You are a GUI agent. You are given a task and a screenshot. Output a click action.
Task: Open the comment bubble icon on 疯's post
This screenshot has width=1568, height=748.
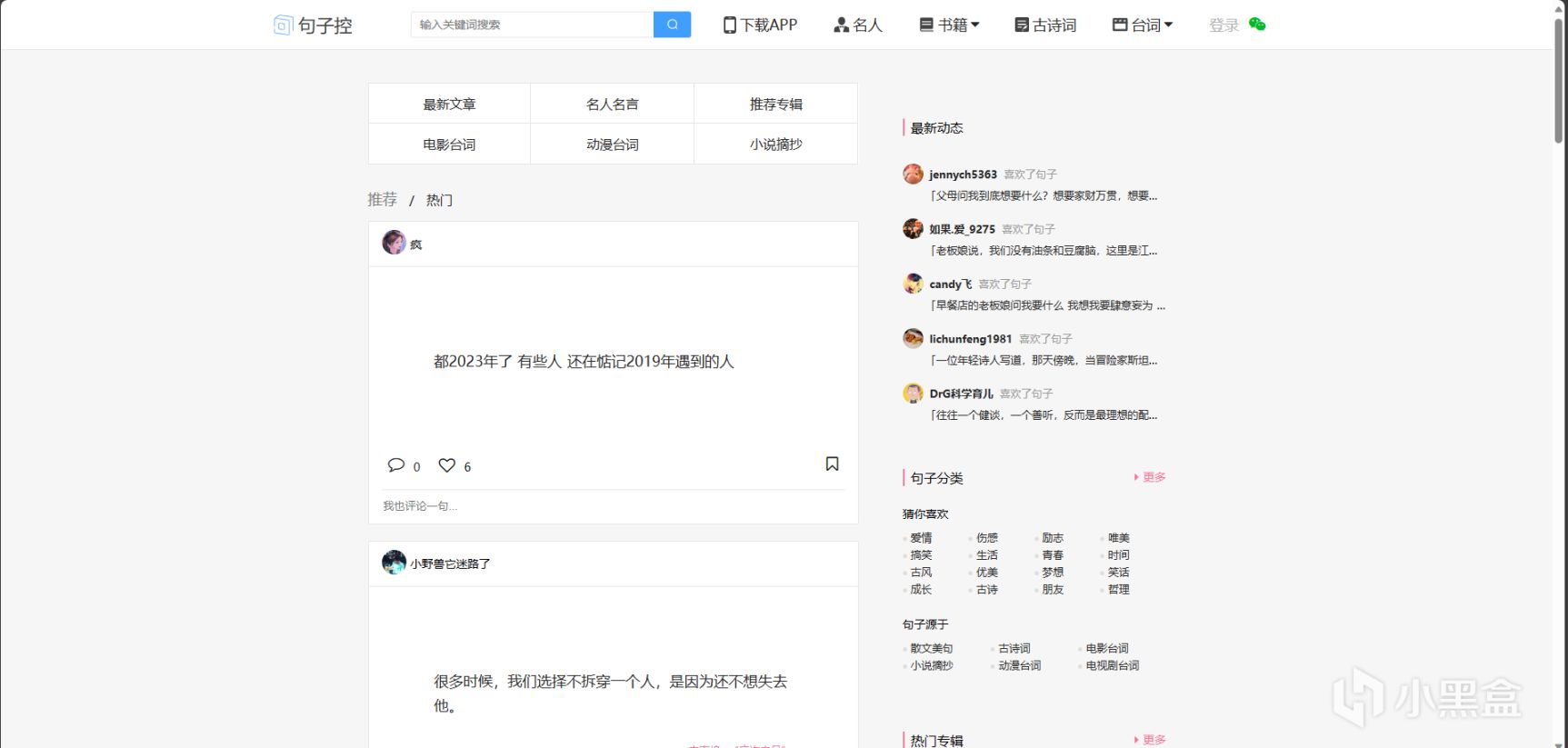[396, 465]
